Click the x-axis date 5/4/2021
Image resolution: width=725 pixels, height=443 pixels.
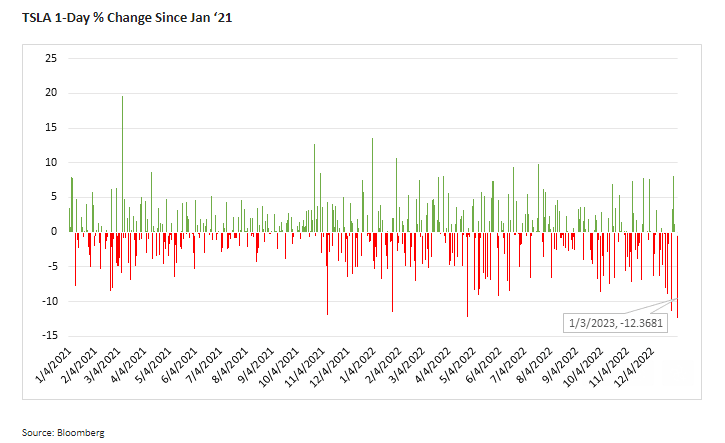pos(153,365)
